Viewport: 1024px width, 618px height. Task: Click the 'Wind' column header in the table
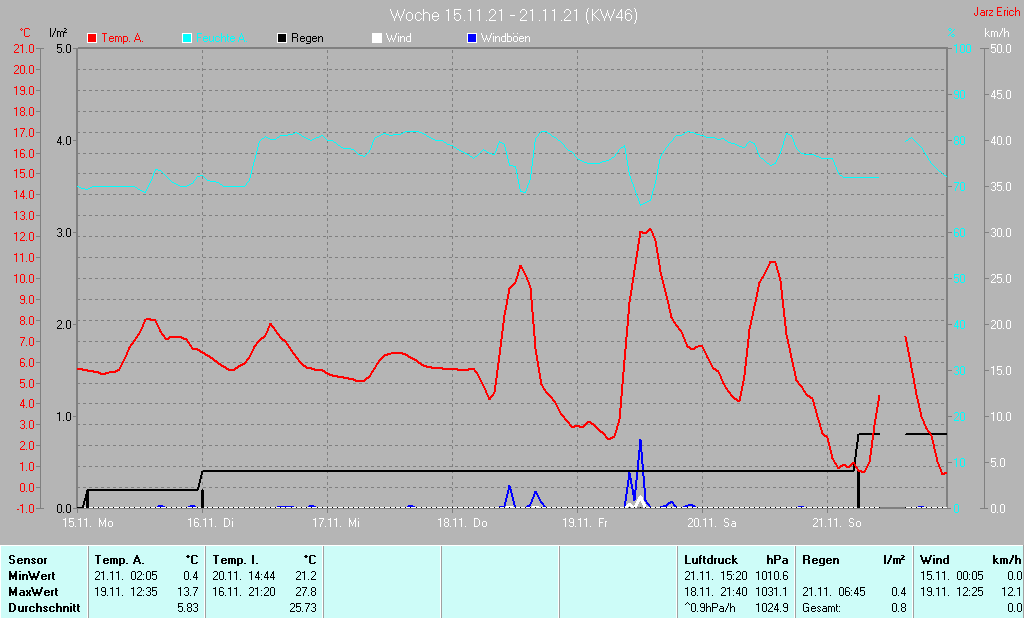tap(935, 560)
